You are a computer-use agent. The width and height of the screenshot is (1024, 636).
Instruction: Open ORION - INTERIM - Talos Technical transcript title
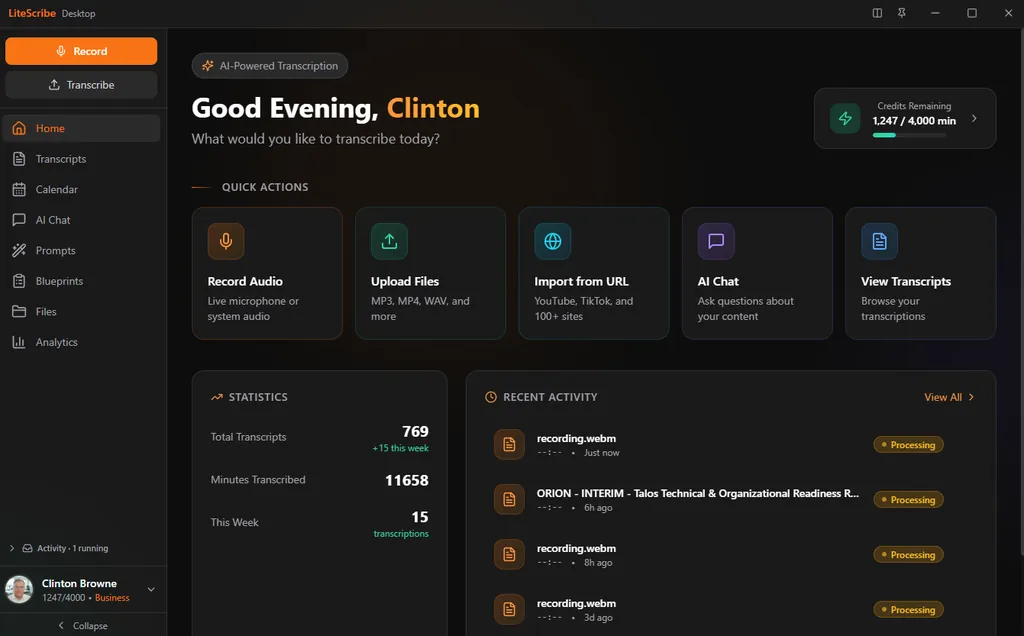[x=697, y=493]
